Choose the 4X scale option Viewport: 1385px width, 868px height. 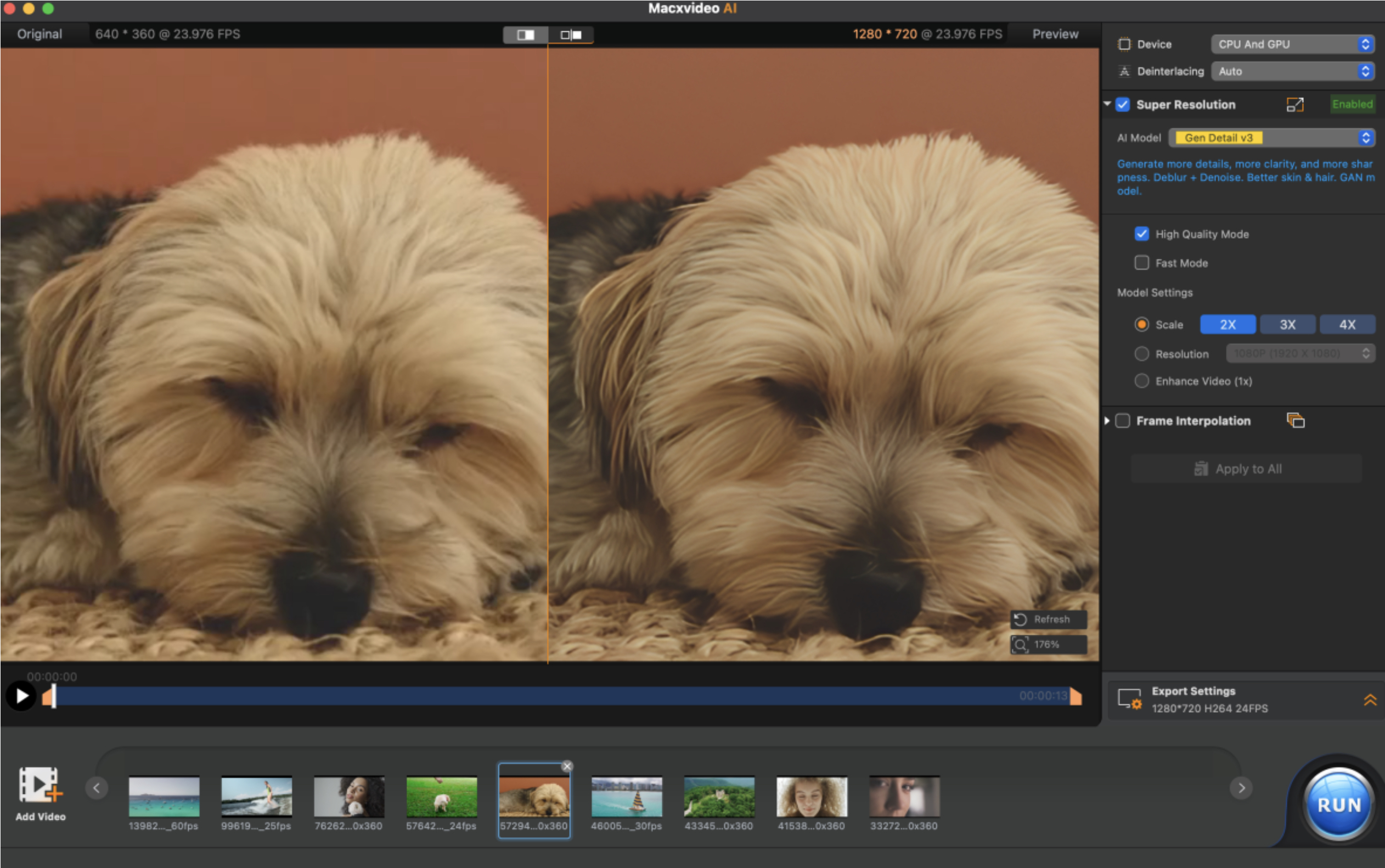(x=1347, y=324)
